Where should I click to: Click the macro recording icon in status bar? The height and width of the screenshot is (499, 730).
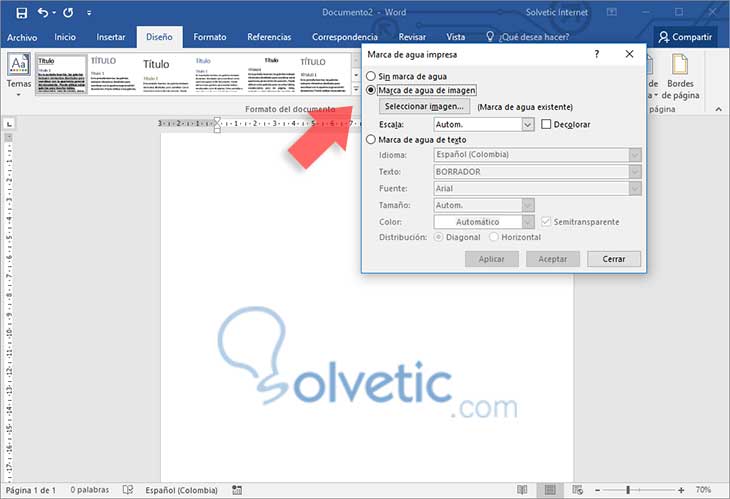click(237, 490)
